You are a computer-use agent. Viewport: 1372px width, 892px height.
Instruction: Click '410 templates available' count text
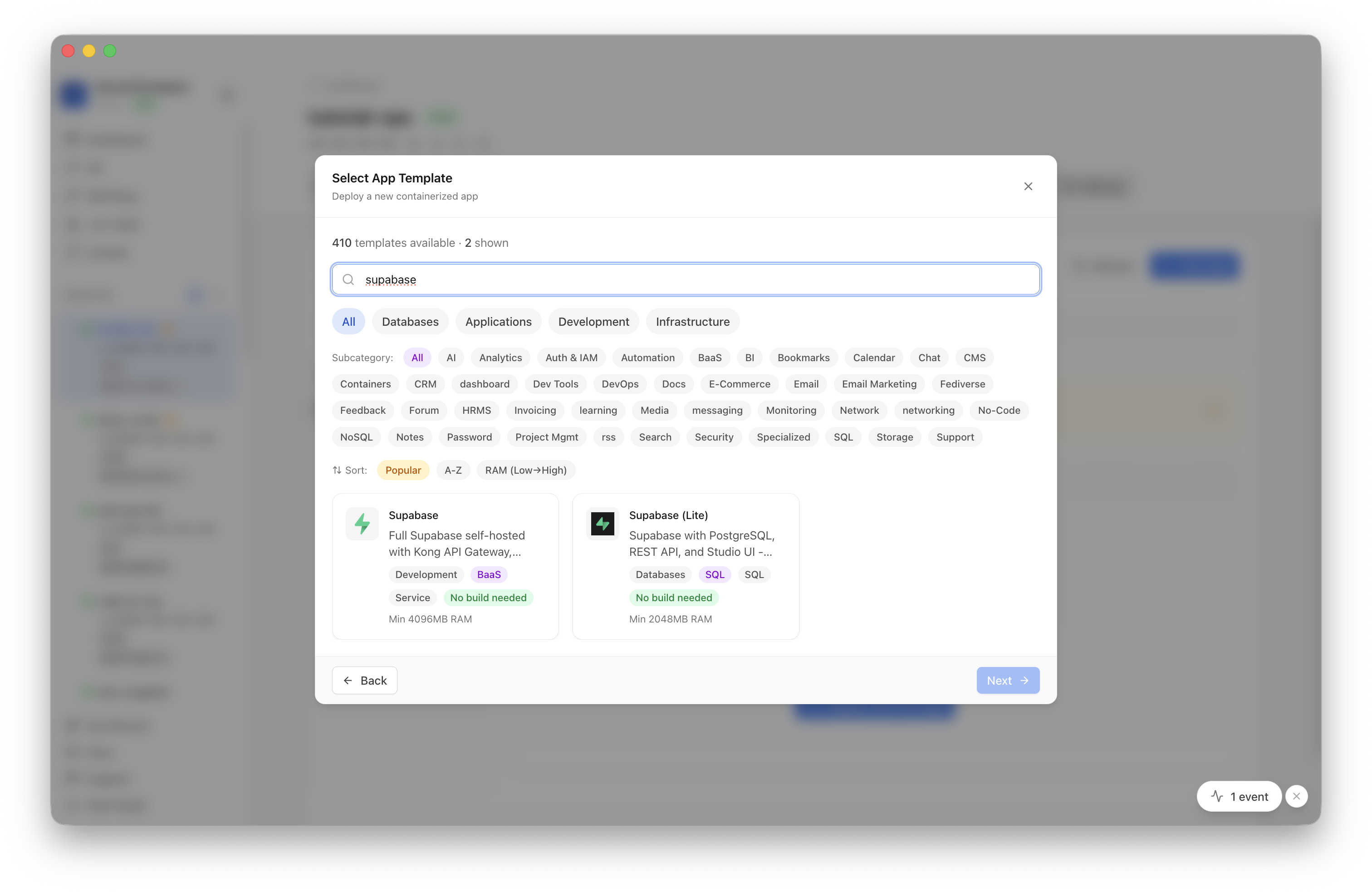coord(393,243)
